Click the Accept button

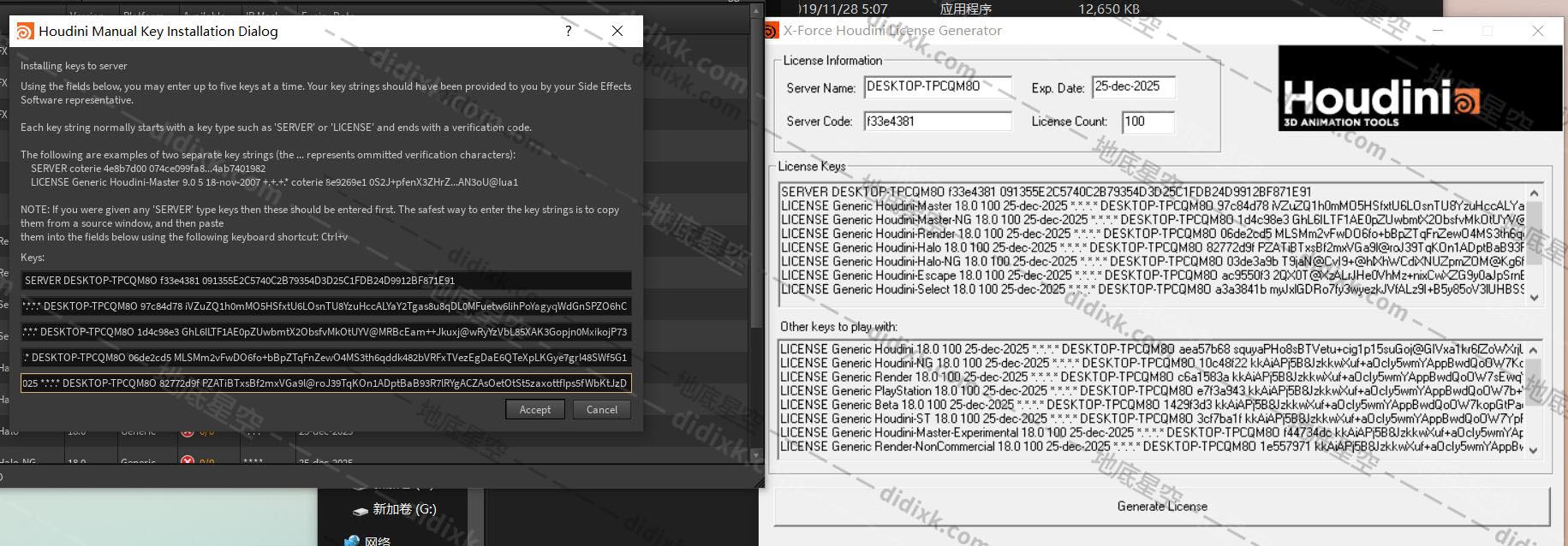[x=535, y=410]
